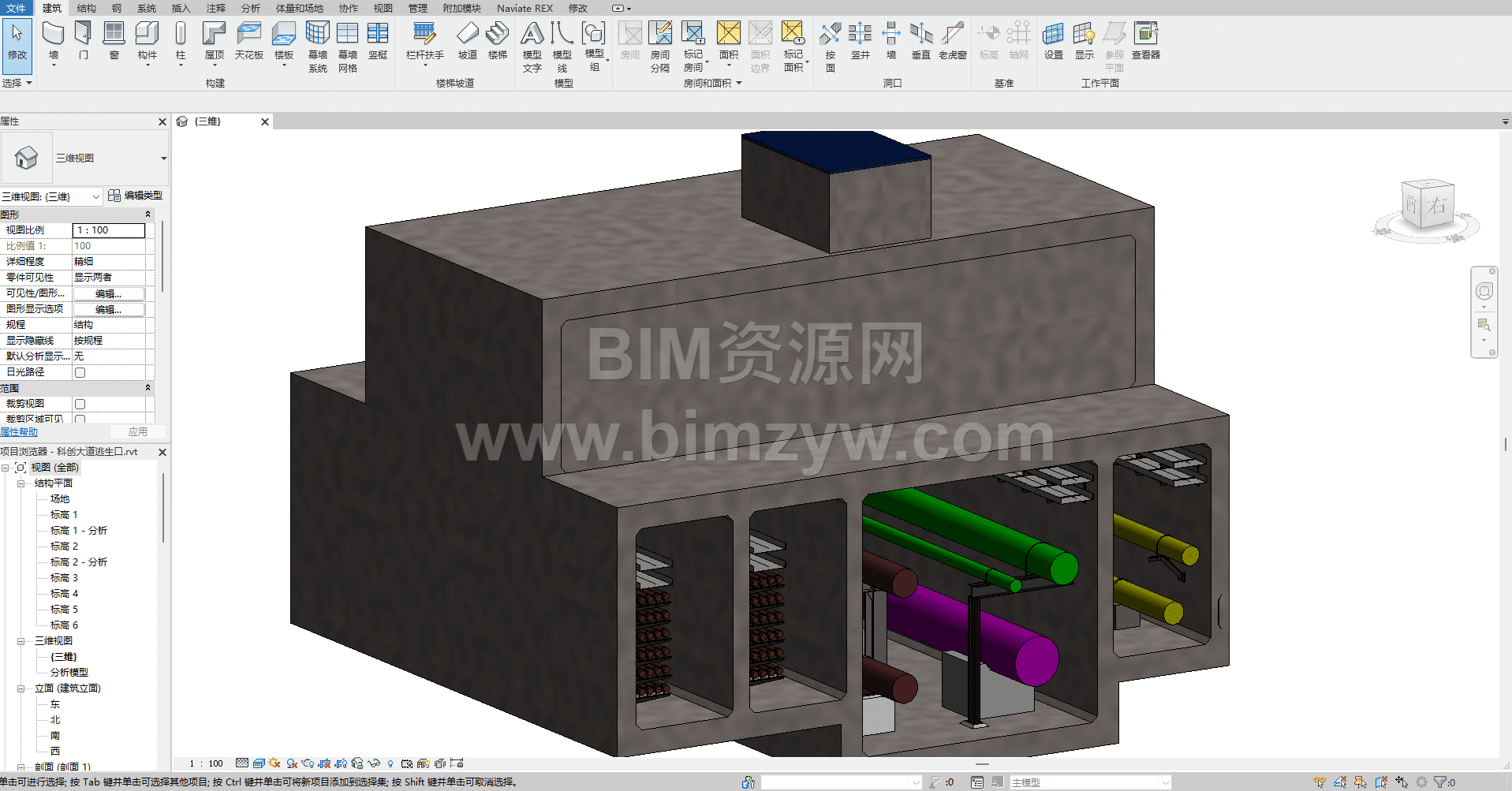1512x791 pixels.
Task: Select the 栏杆扶手 (Railing) tool
Action: point(424,41)
